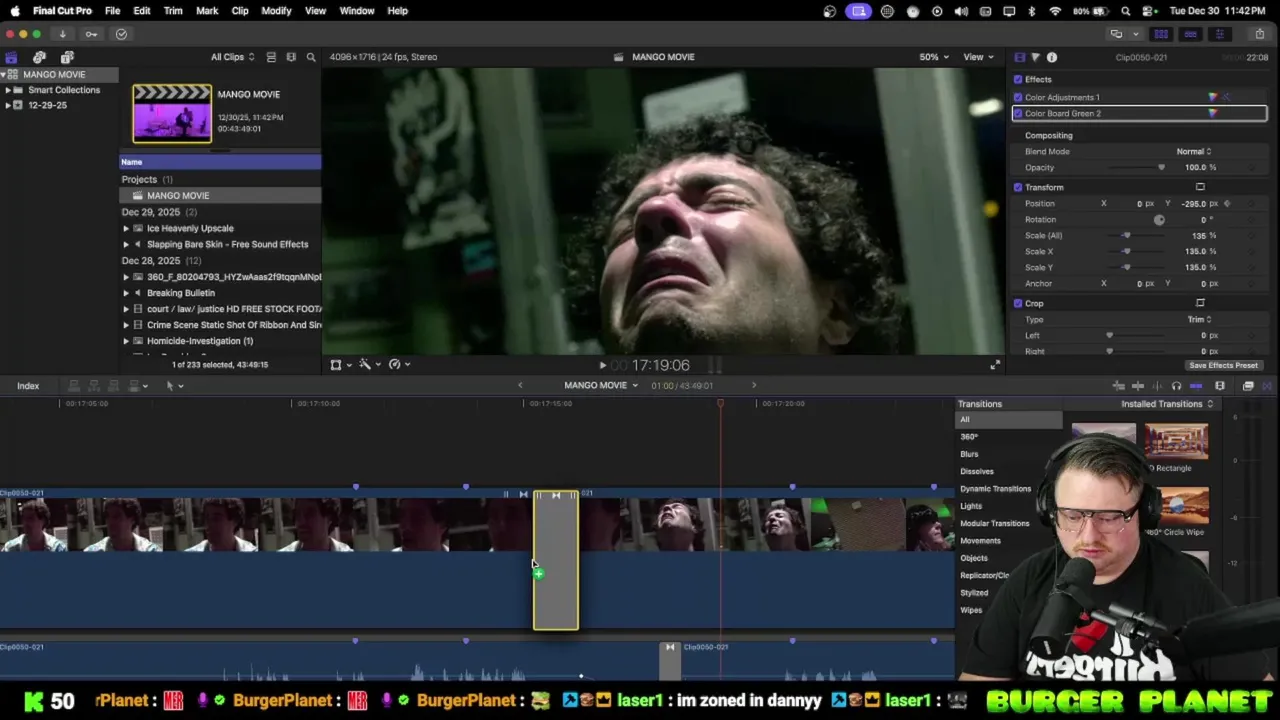
Task: Open the Blend Mode Normal dropdown
Action: point(1194,151)
